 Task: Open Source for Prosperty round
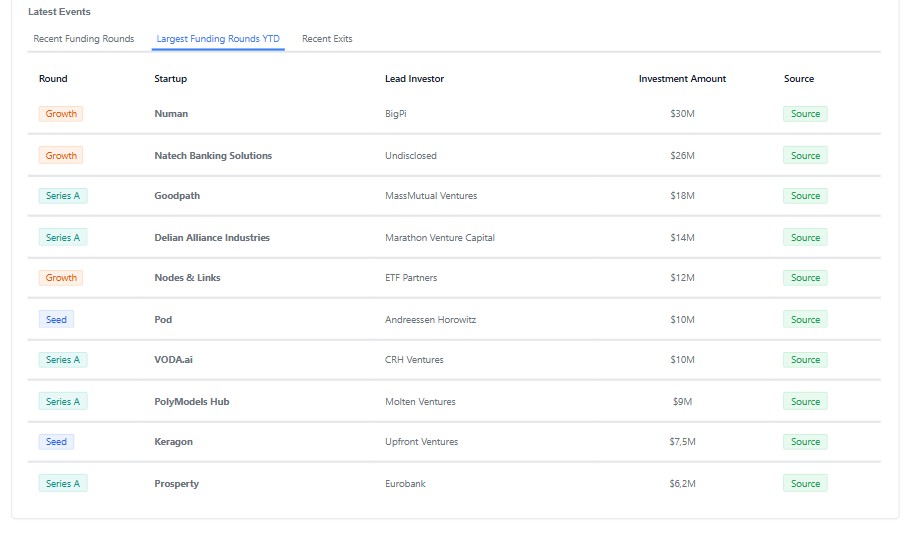pos(805,484)
